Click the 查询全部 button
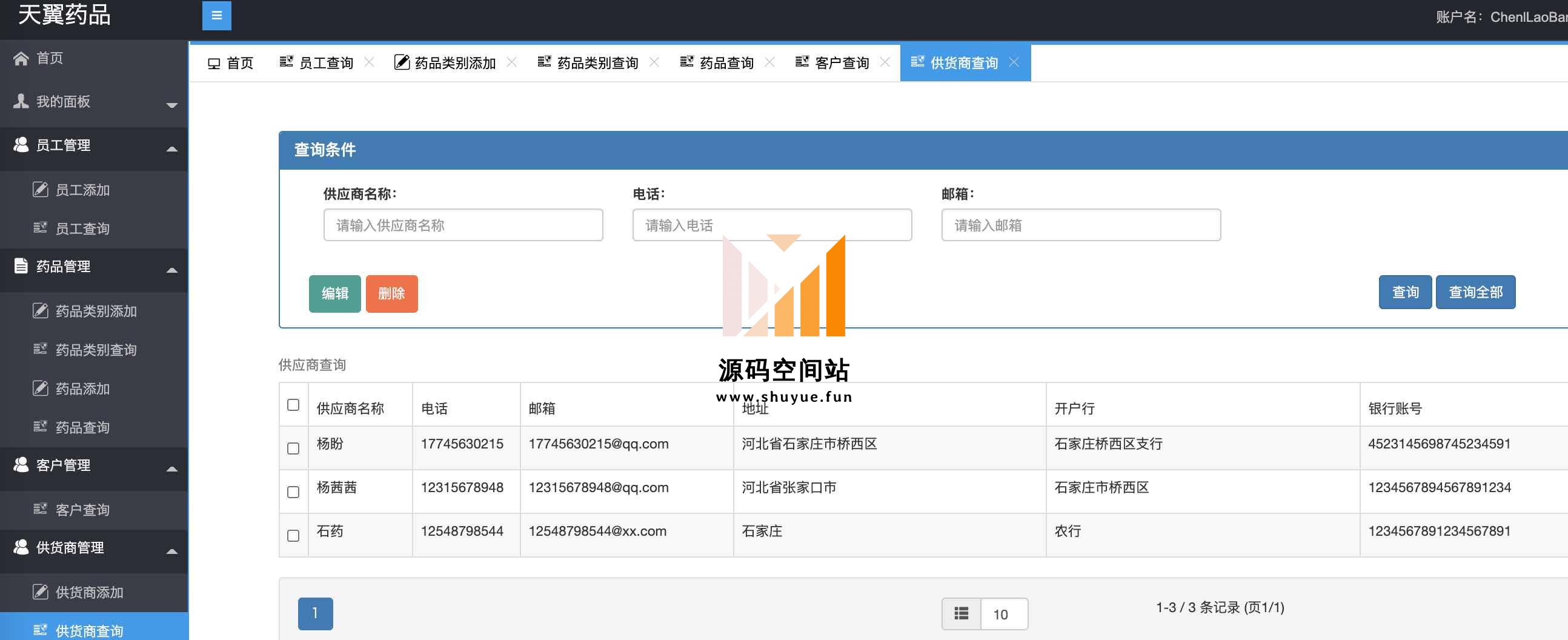The image size is (1568, 640). click(x=1475, y=292)
